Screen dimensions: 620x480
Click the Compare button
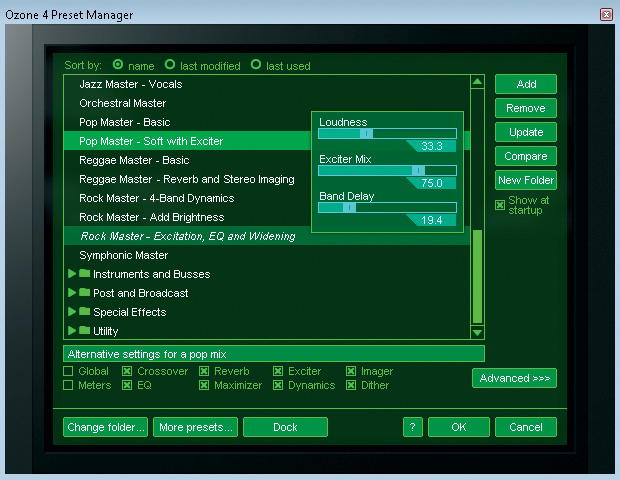coord(526,156)
